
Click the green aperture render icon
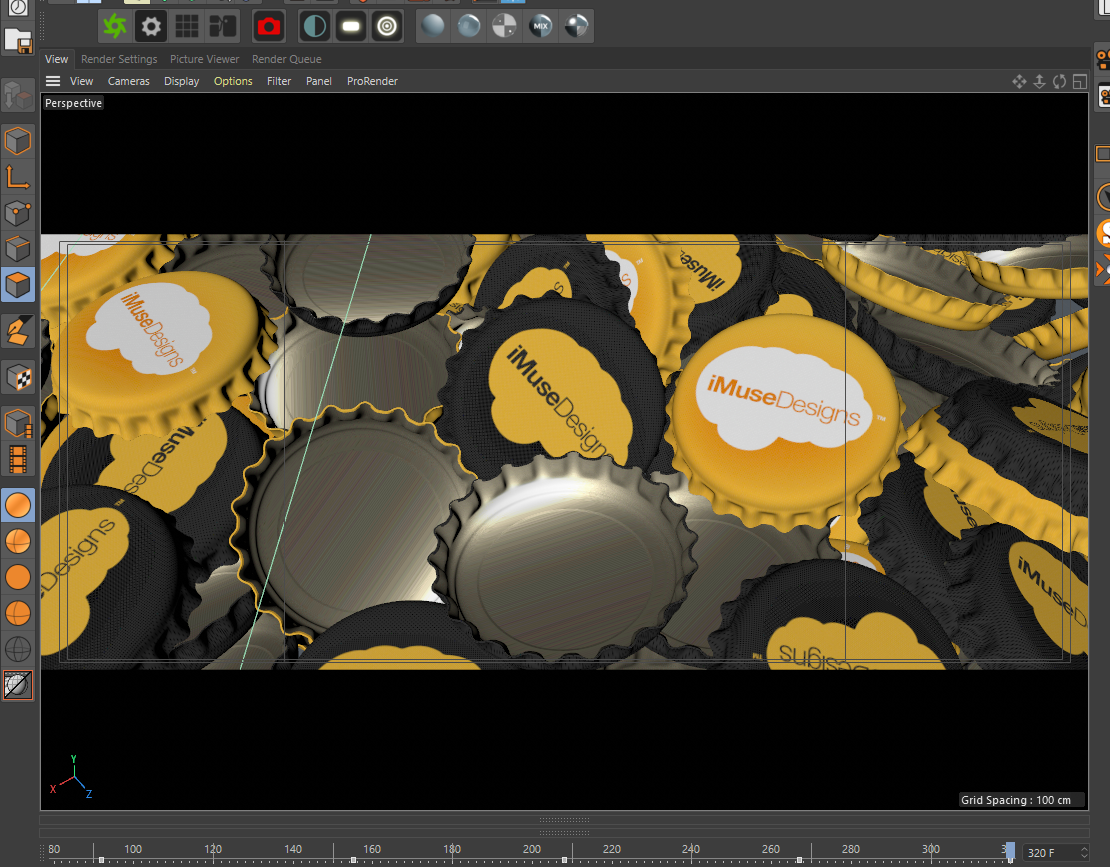[115, 27]
